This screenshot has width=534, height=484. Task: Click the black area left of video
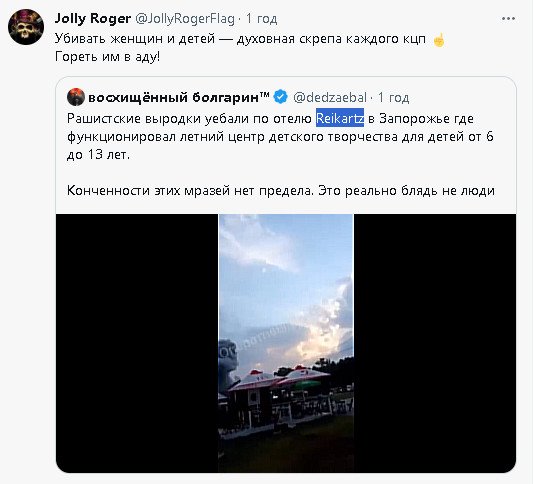[x=137, y=343]
